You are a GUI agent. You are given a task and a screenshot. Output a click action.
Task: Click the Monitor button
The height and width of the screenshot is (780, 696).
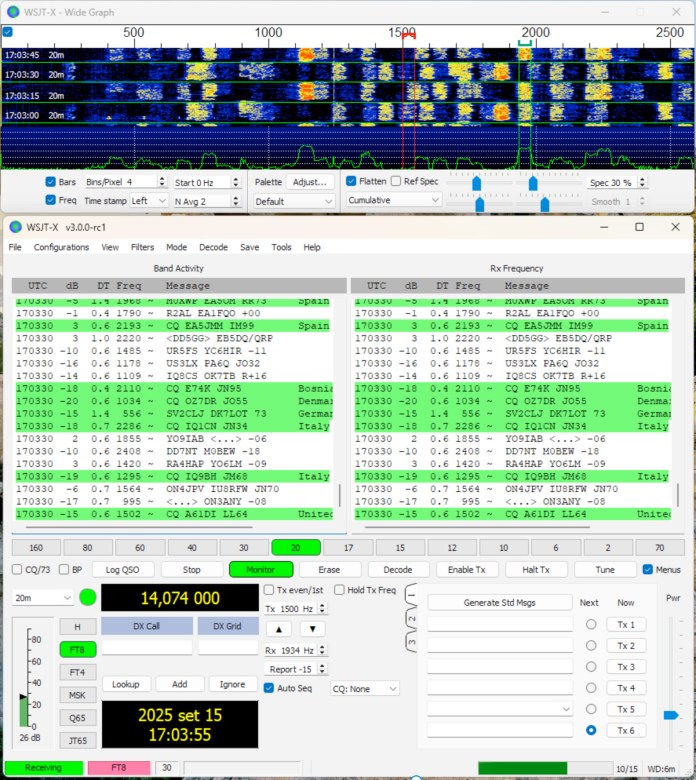pyautogui.click(x=261, y=570)
